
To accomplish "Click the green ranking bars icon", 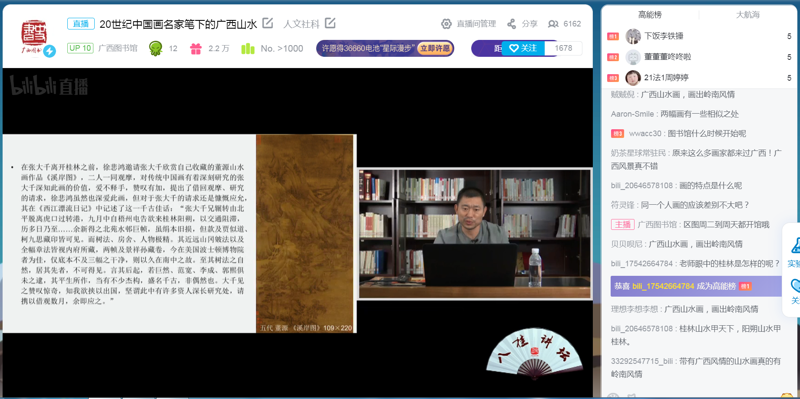I will pos(247,48).
